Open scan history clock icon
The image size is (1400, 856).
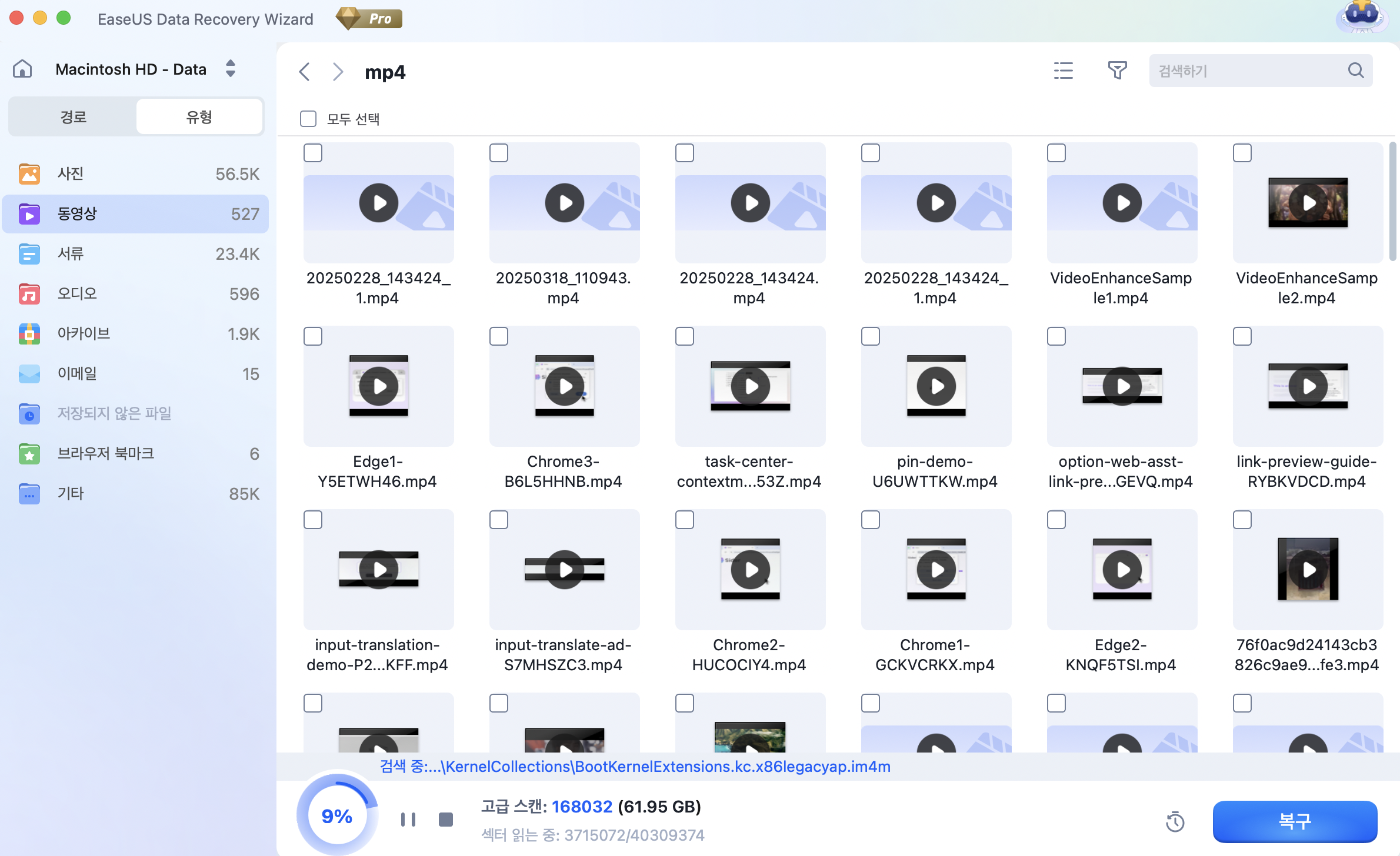pos(1175,821)
